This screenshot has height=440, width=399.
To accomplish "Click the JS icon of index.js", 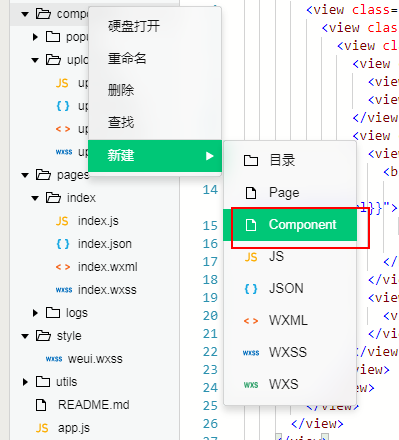I will 62,221.
